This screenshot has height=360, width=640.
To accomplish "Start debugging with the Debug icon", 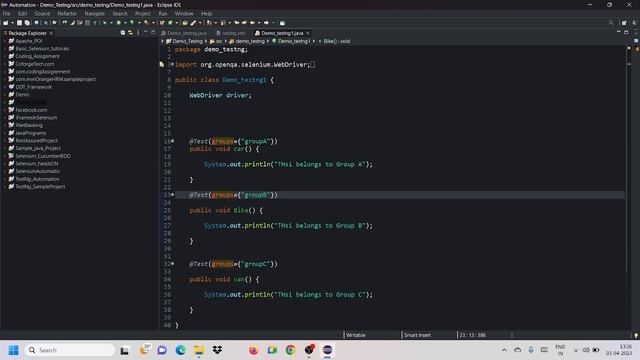I will click(105, 23).
